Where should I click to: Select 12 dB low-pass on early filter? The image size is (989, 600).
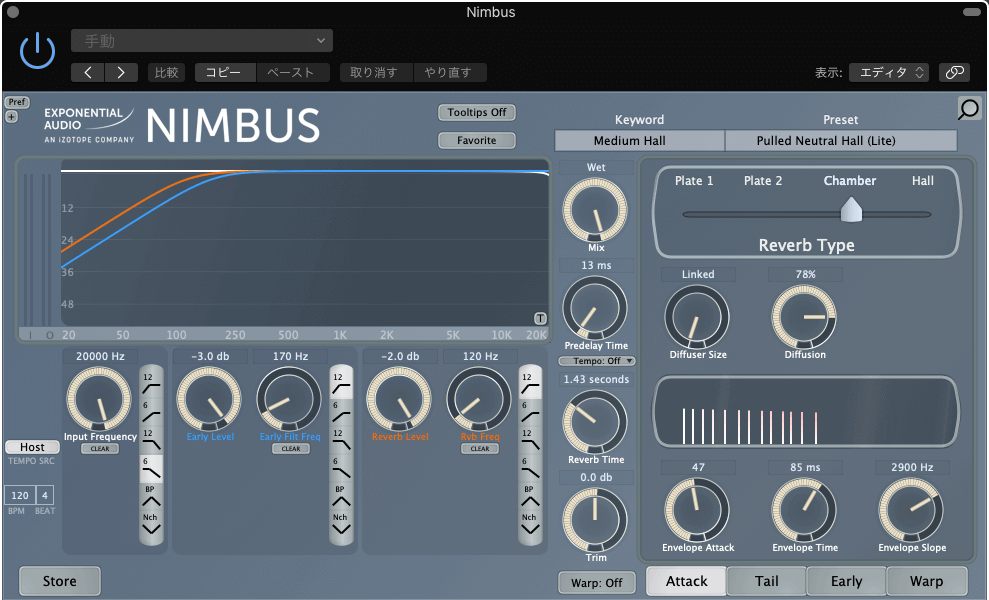click(x=341, y=439)
